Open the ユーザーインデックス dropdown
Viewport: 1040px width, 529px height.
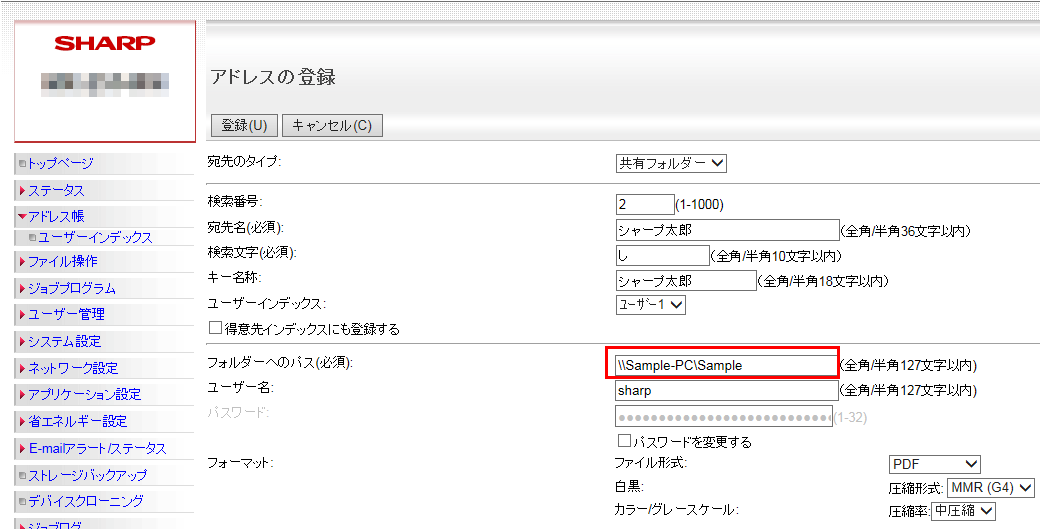pyautogui.click(x=650, y=305)
